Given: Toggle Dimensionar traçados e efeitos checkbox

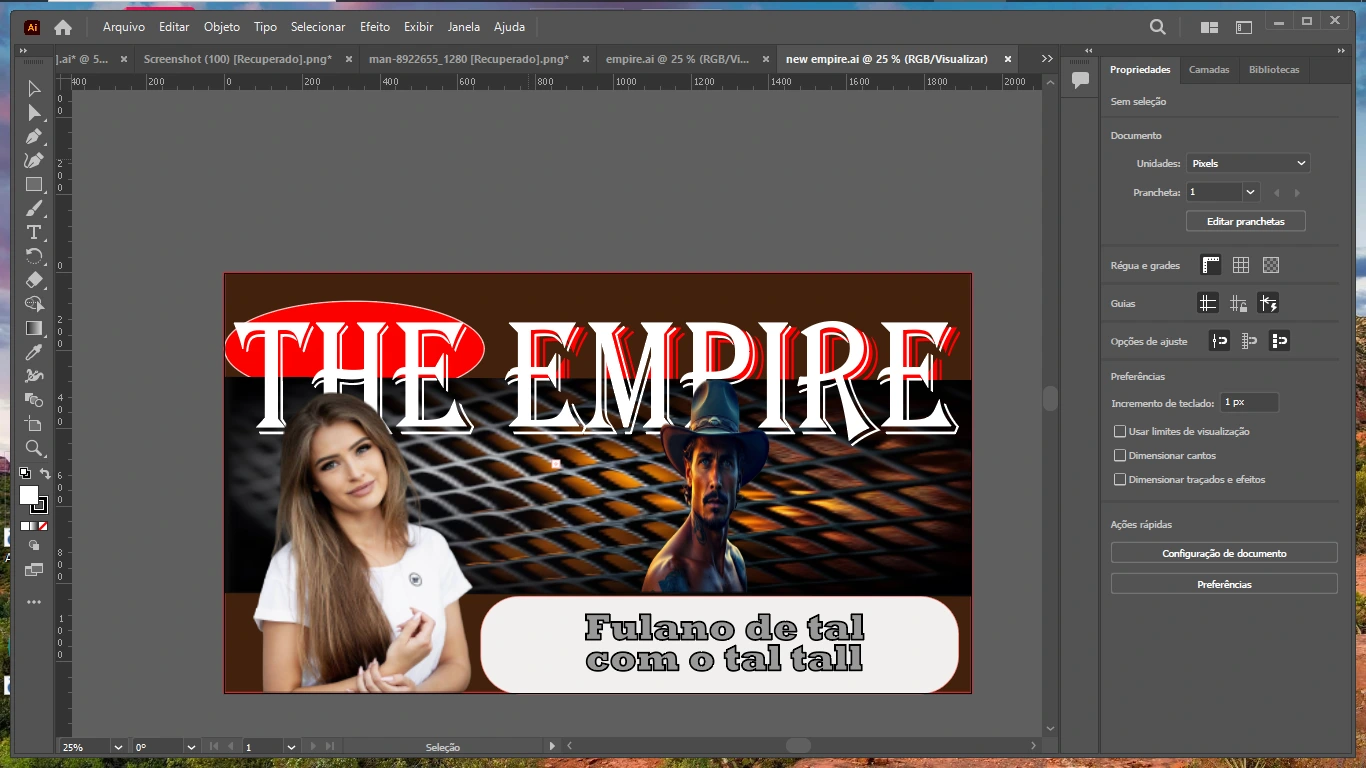Looking at the screenshot, I should coord(1120,480).
